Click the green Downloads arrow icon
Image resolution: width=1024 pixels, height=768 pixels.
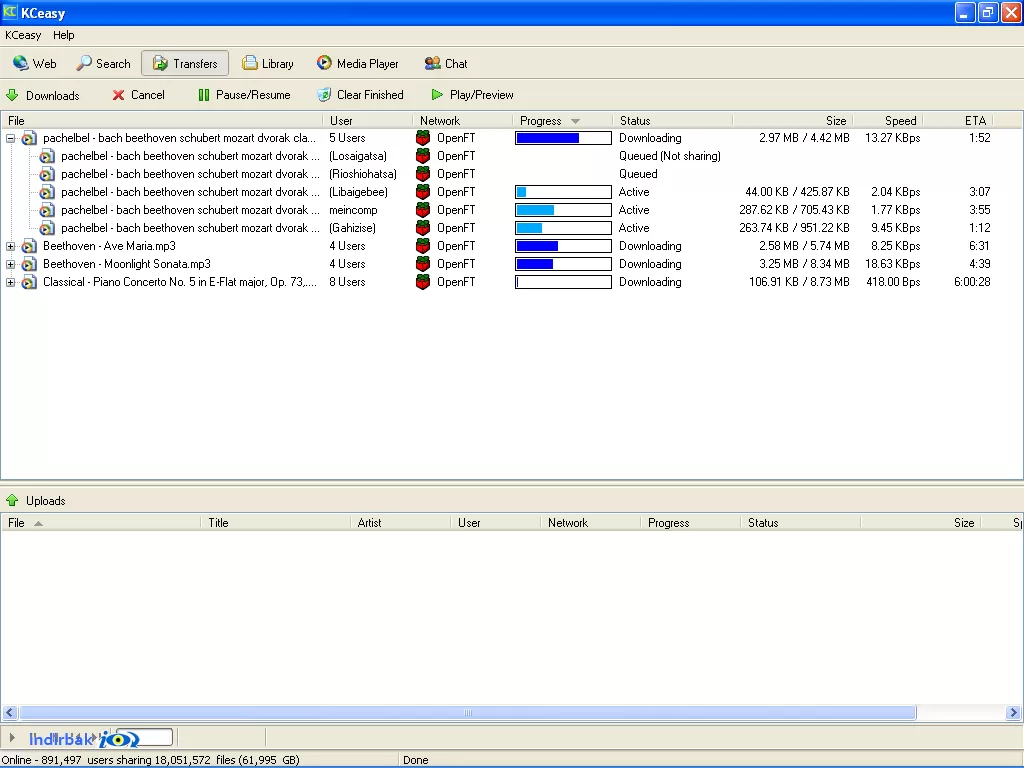point(12,95)
